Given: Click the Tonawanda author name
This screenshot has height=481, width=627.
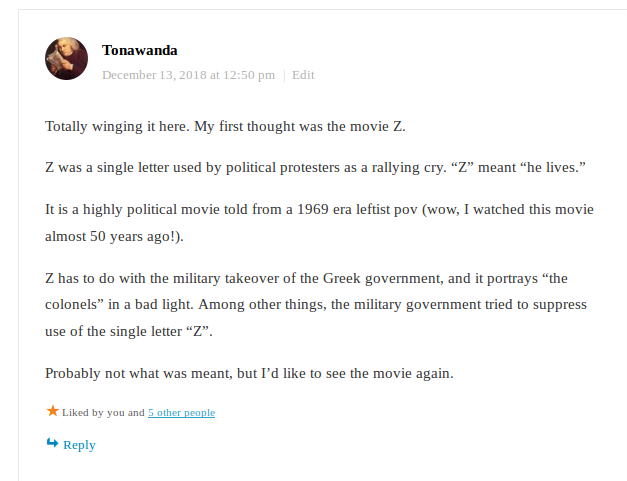Looking at the screenshot, I should (x=140, y=50).
